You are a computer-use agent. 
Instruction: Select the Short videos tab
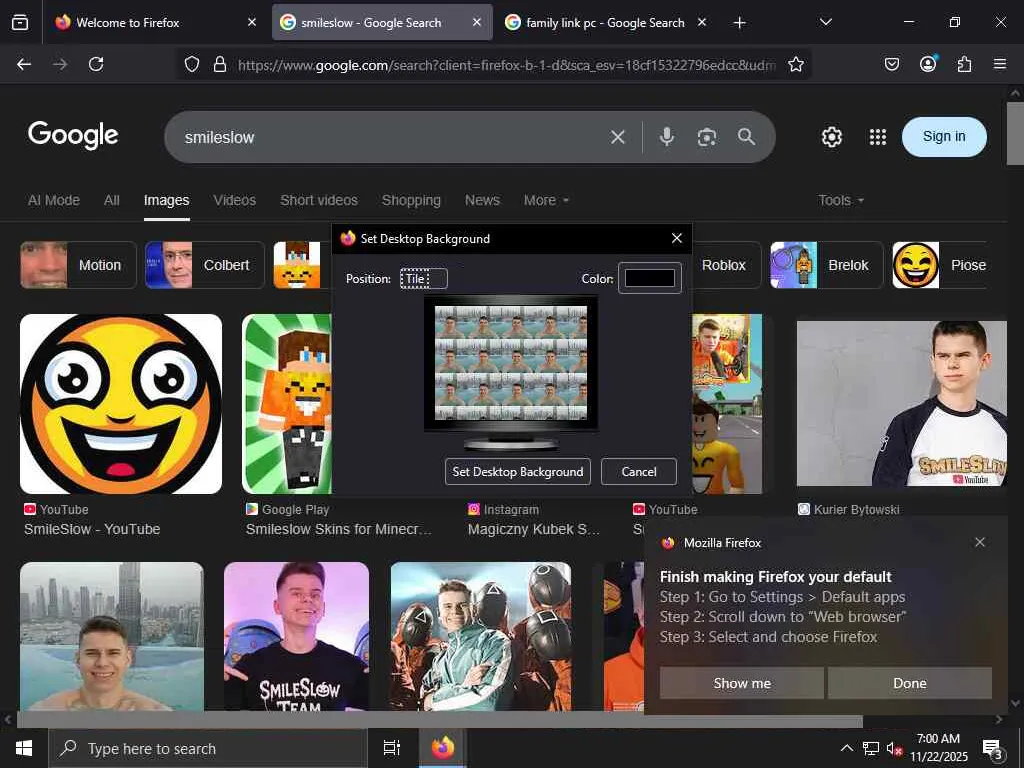pyautogui.click(x=319, y=200)
